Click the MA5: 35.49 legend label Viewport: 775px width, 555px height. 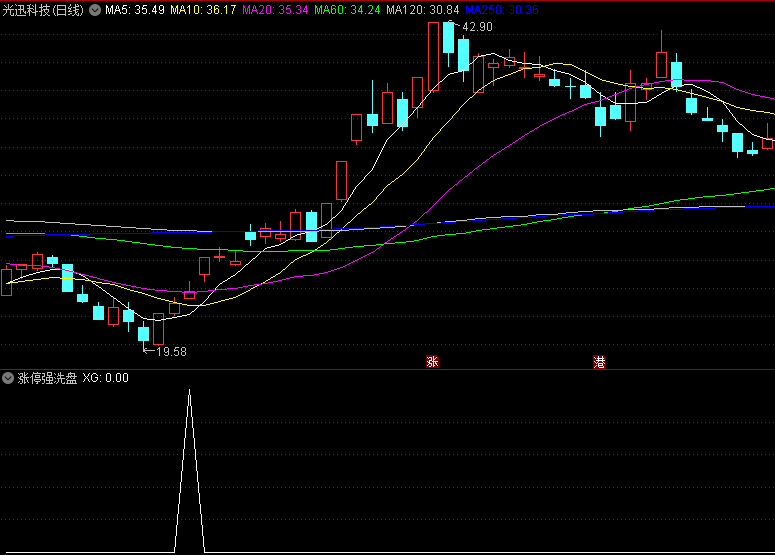tap(135, 10)
